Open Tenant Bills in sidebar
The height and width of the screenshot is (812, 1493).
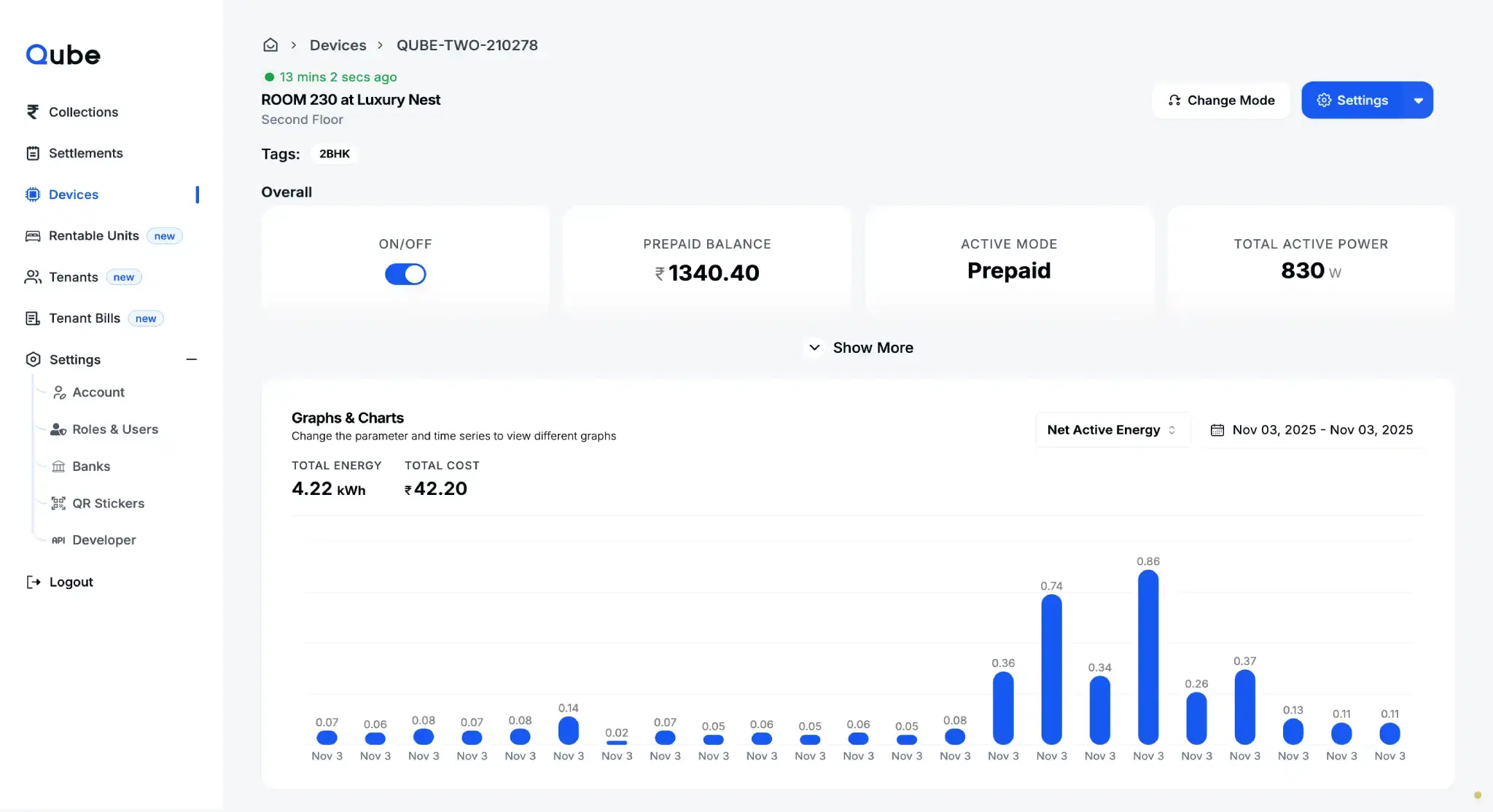[85, 319]
